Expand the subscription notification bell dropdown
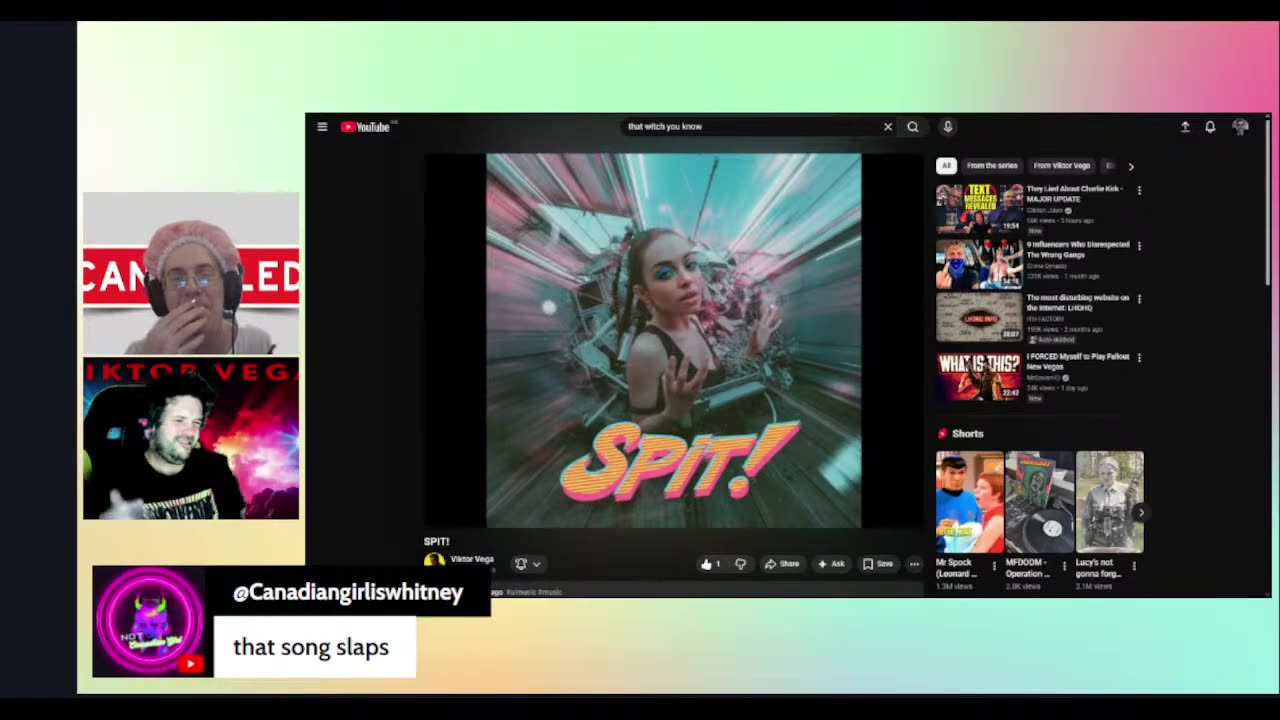The width and height of the screenshot is (1280, 720). tap(527, 564)
